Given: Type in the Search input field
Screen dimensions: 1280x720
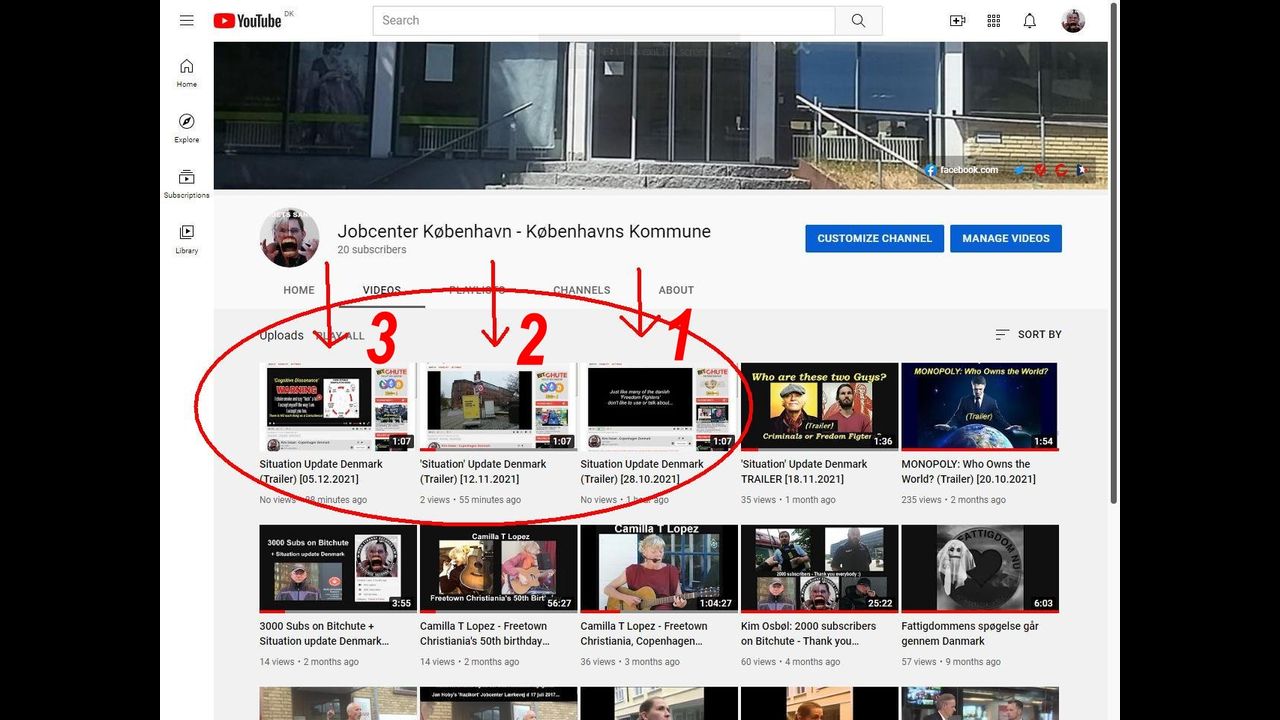Looking at the screenshot, I should tap(603, 21).
